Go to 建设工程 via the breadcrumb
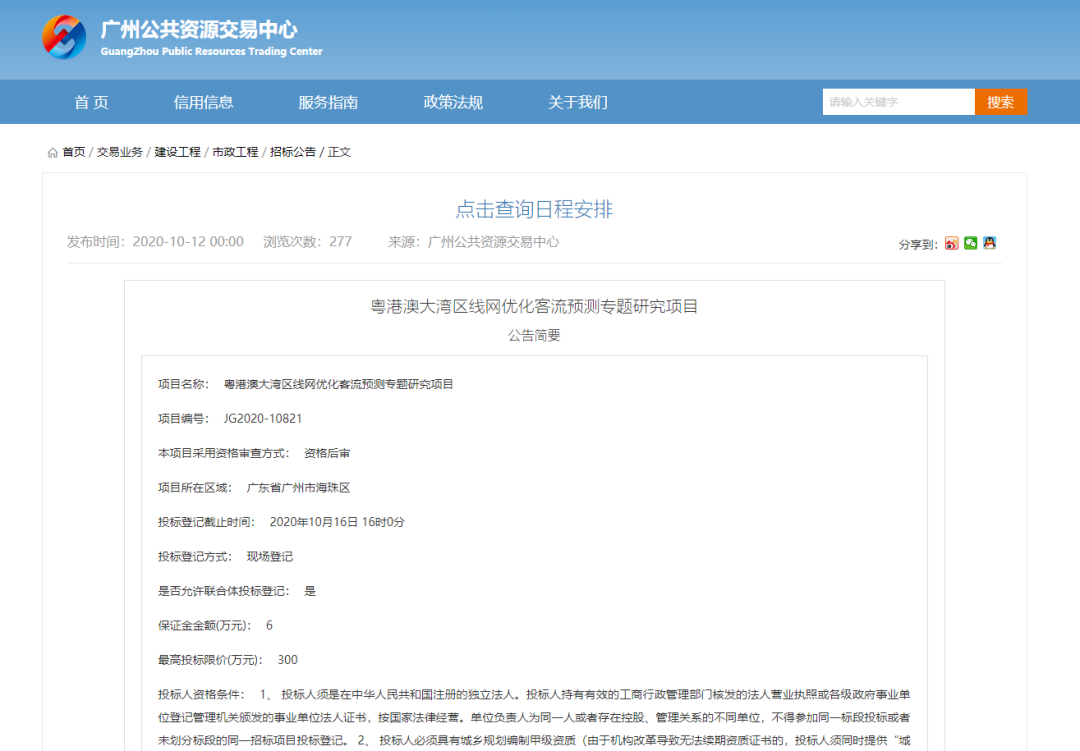The height and width of the screenshot is (751, 1080). click(177, 152)
